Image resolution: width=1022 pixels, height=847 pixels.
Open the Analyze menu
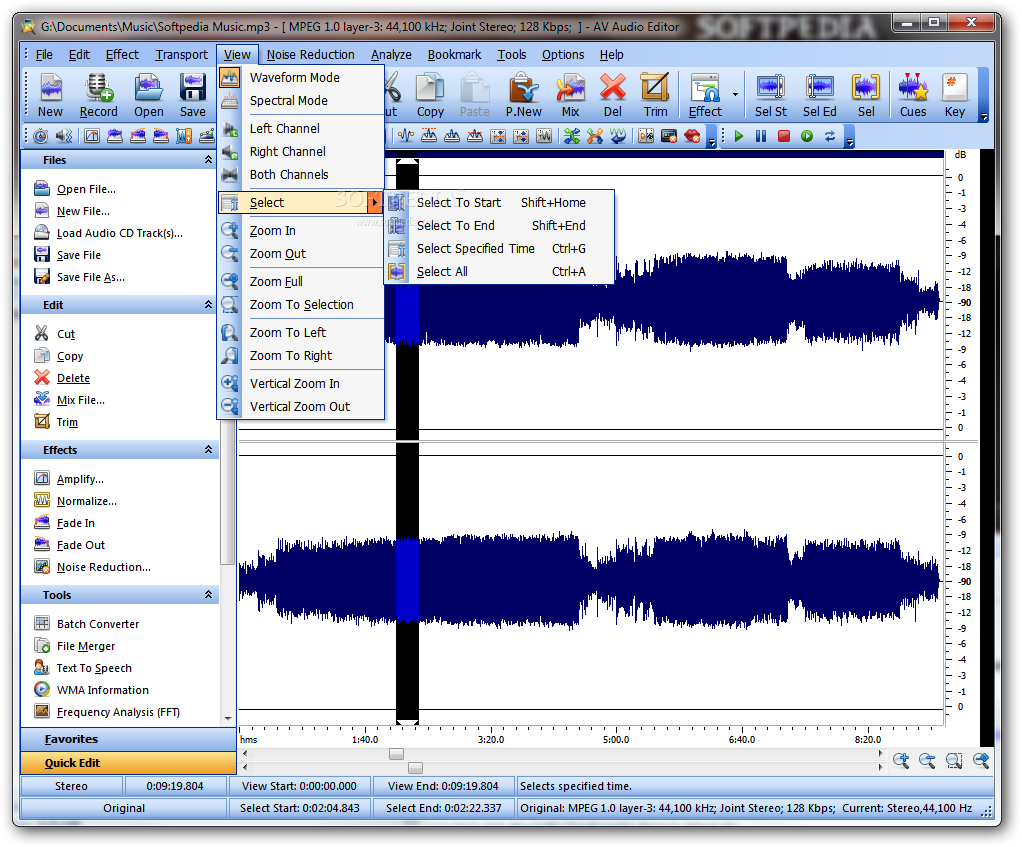[391, 55]
